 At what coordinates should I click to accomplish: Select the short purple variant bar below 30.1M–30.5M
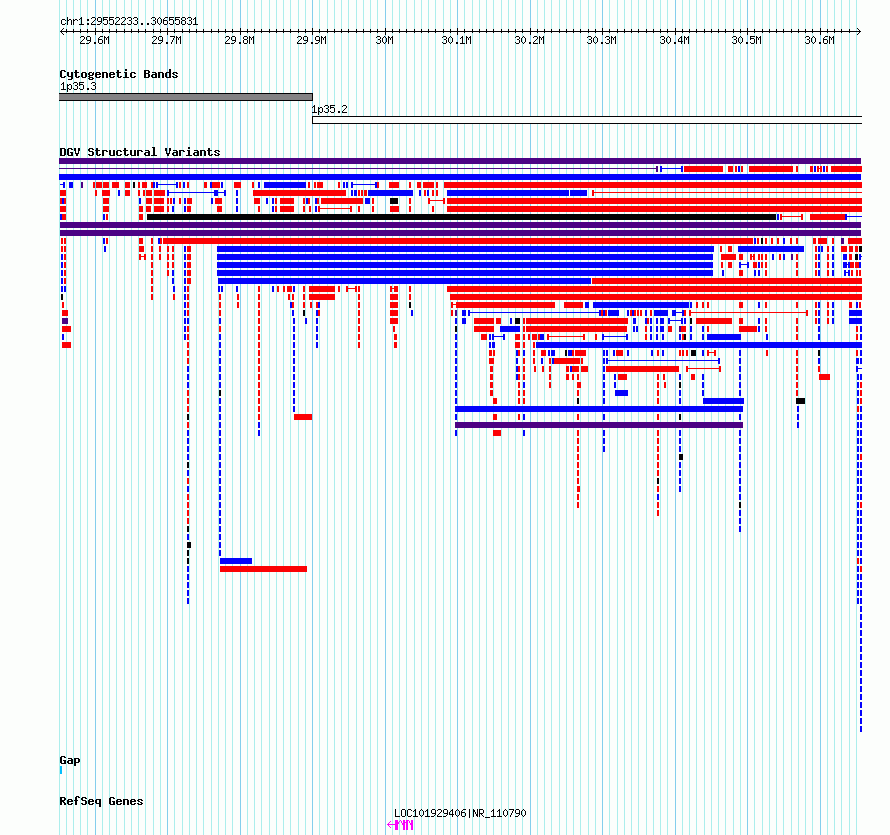coord(599,425)
